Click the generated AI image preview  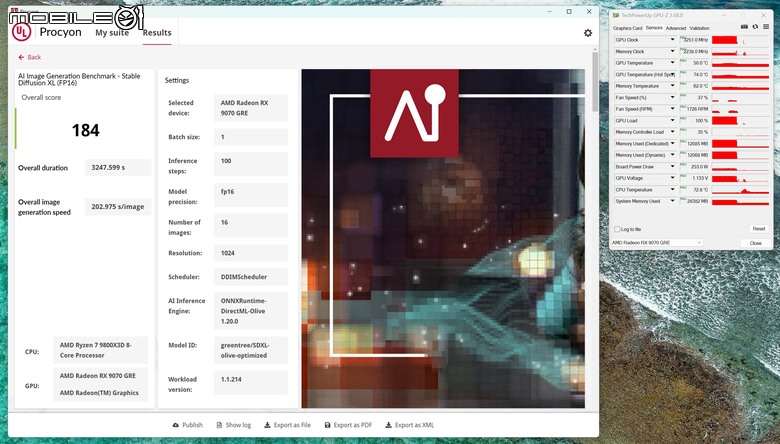[x=443, y=239]
